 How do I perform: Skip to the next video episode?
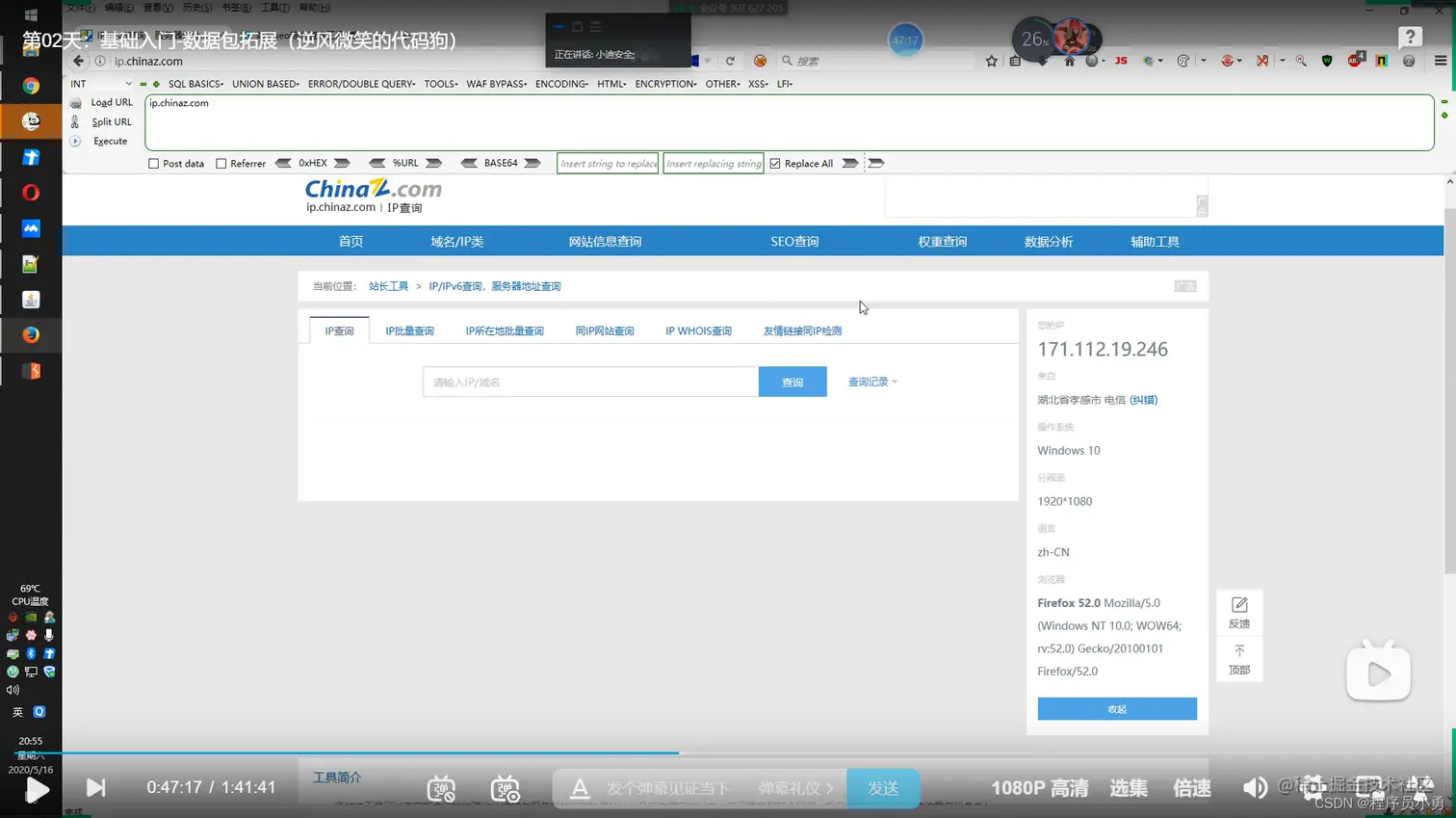95,788
